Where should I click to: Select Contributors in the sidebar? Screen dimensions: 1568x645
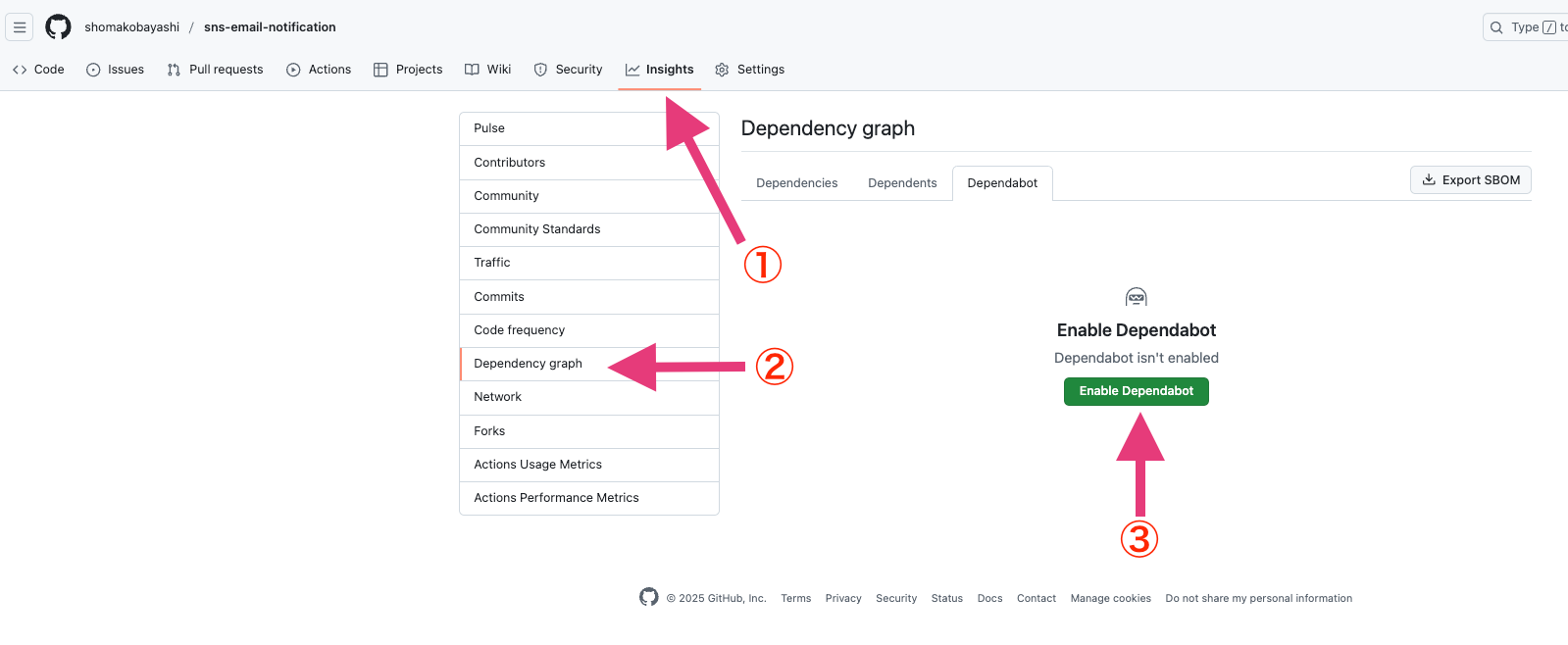[589, 163]
